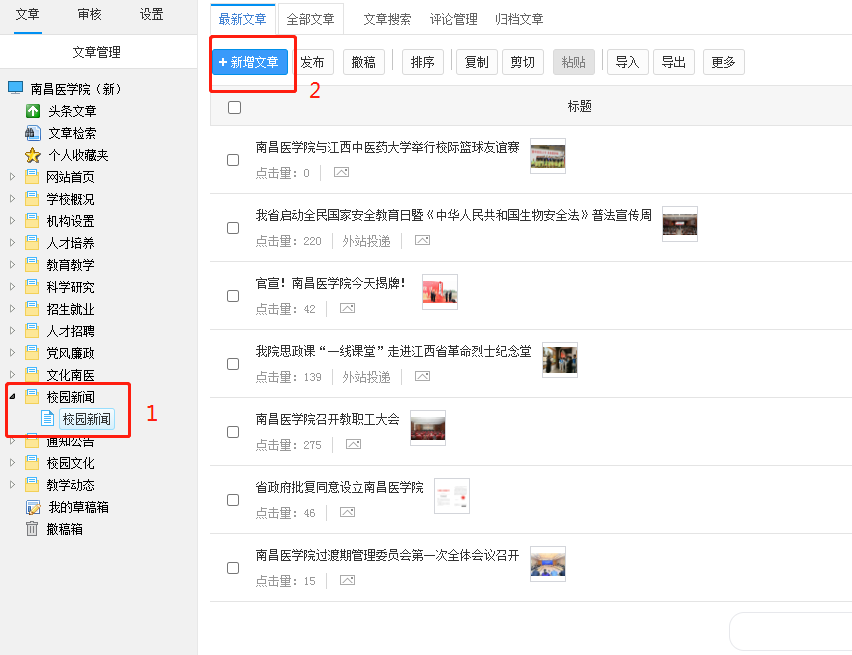852x655 pixels.
Task: Click the 排序 button
Action: pyautogui.click(x=422, y=62)
